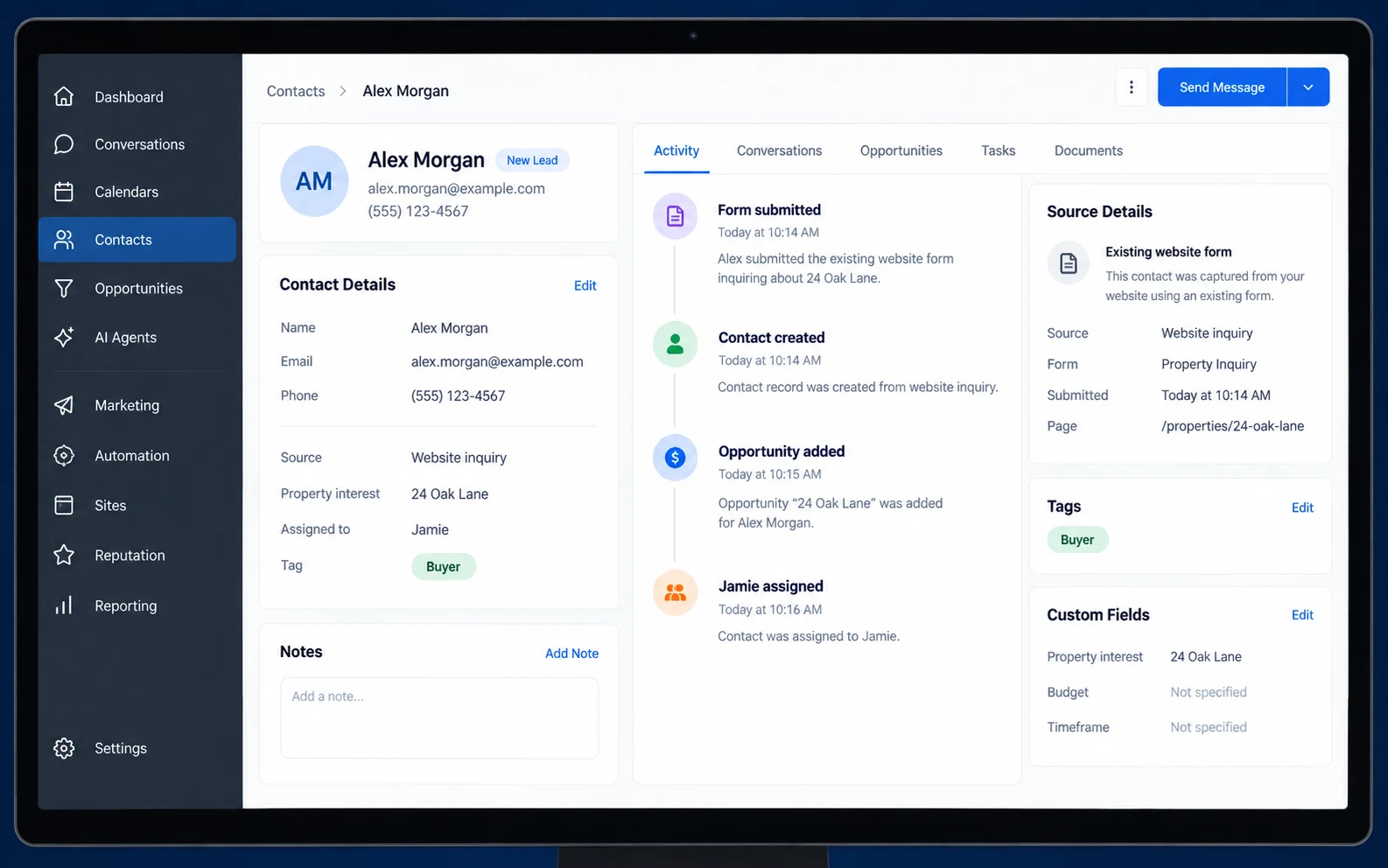The width and height of the screenshot is (1388, 868).
Task: Click the Opportunities funnel icon
Action: click(x=64, y=288)
